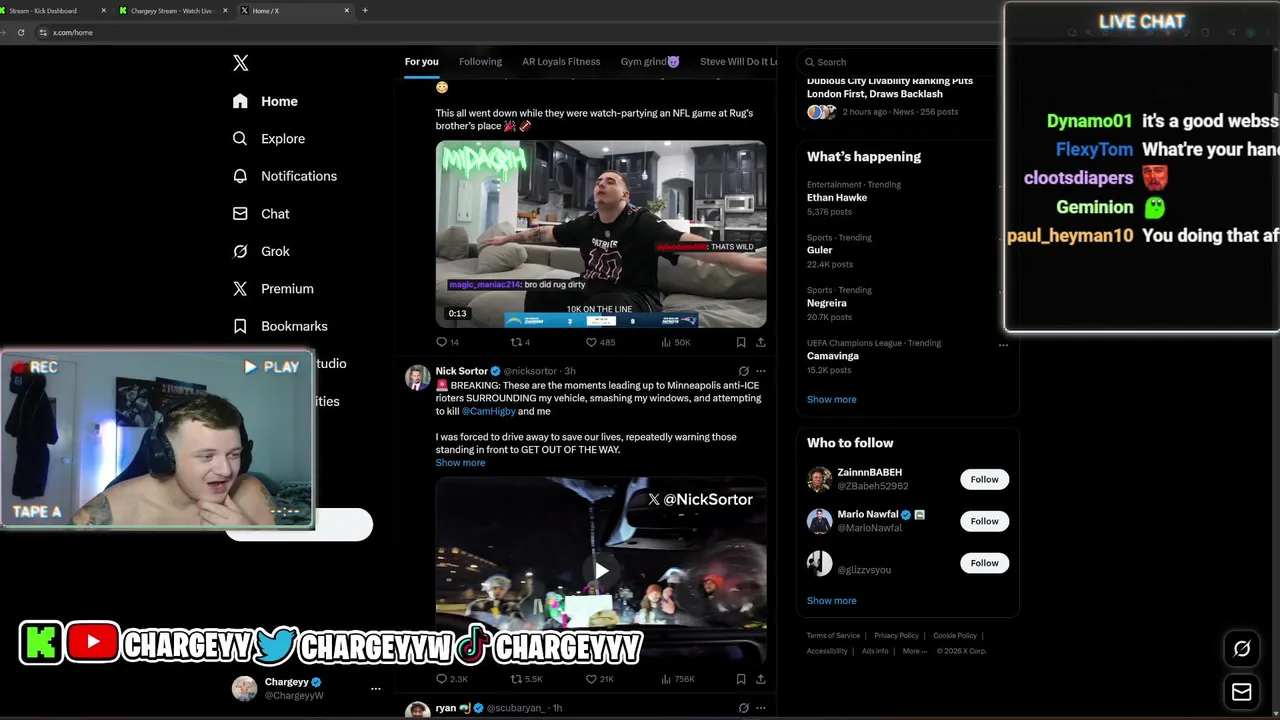Open account menu next to Chargeyy profile
Image resolution: width=1280 pixels, height=720 pixels.
[x=376, y=689]
